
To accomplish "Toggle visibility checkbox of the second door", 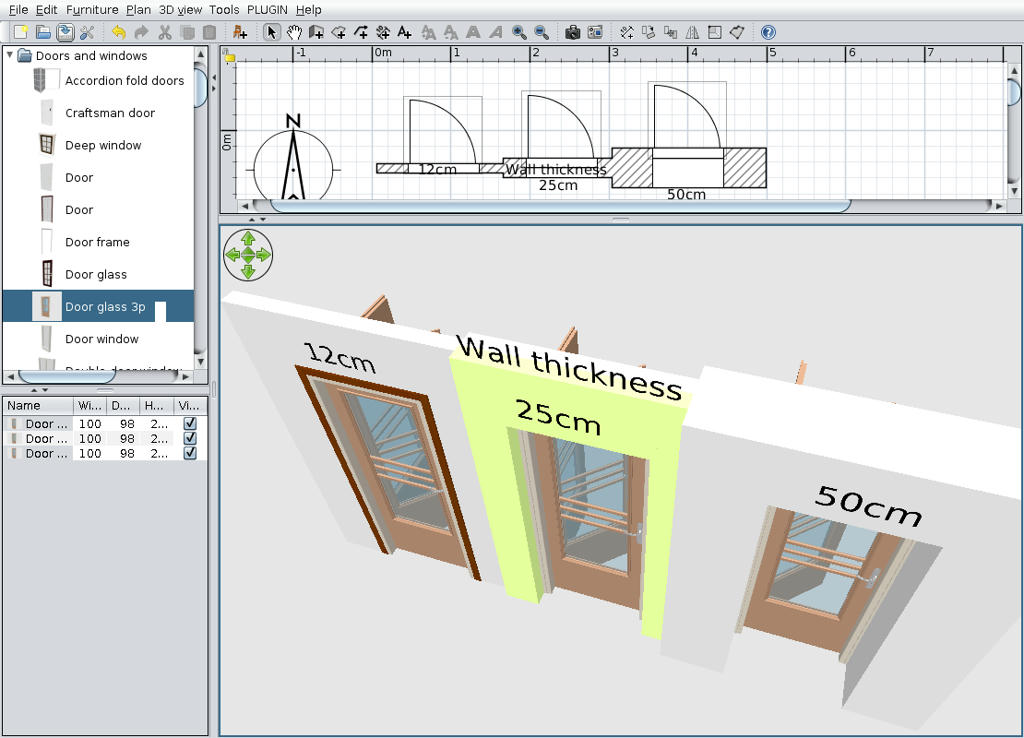I will (x=190, y=439).
